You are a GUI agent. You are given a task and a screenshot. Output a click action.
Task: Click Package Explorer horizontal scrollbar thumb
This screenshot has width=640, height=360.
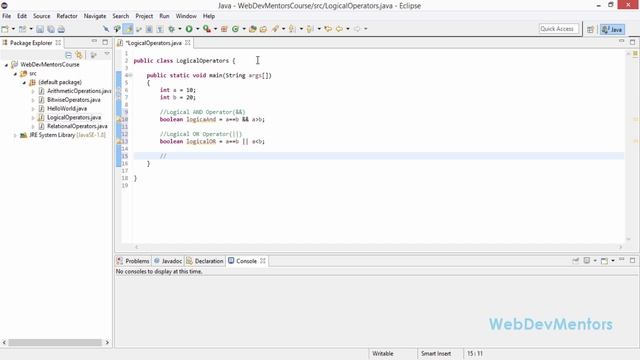[x=55, y=342]
